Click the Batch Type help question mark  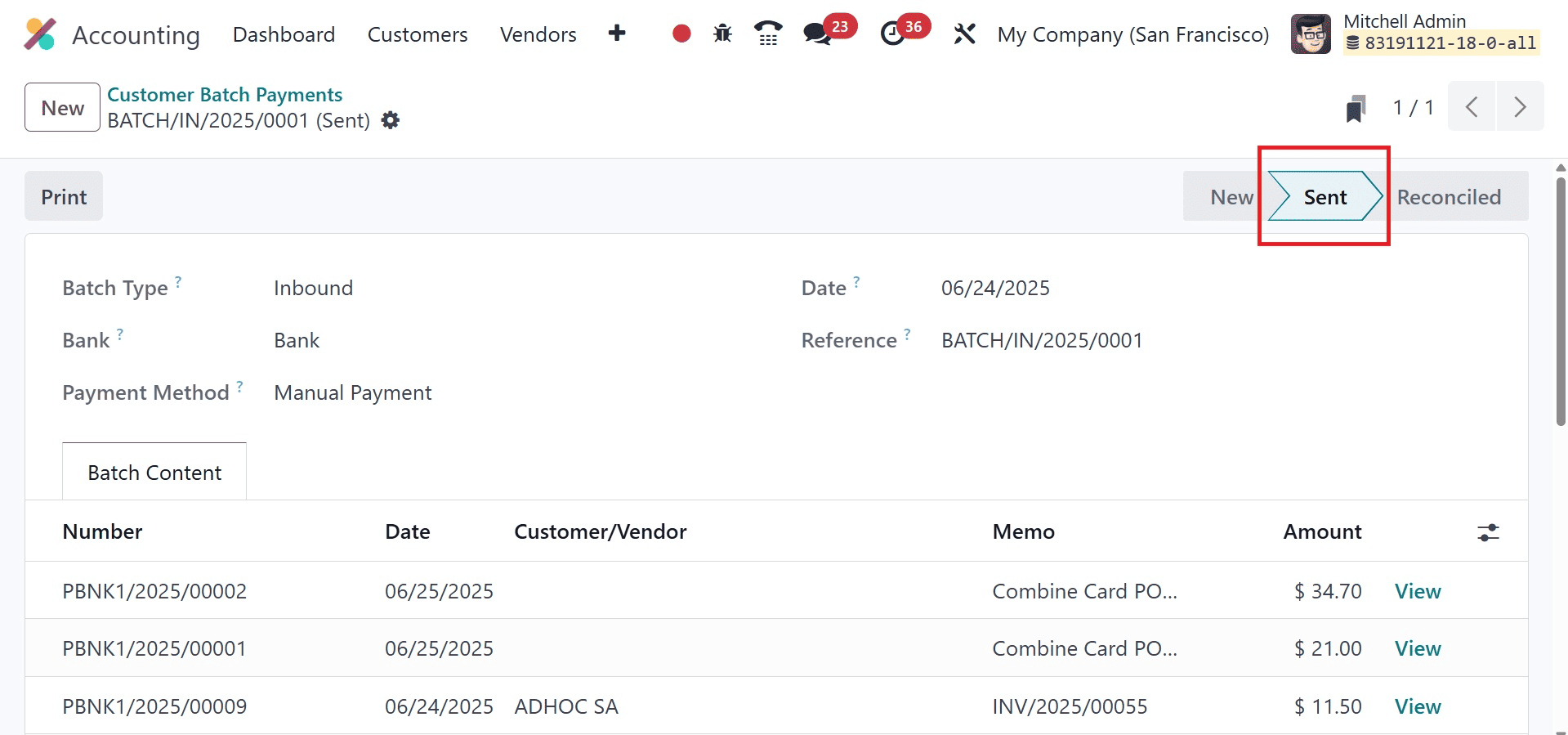click(178, 281)
